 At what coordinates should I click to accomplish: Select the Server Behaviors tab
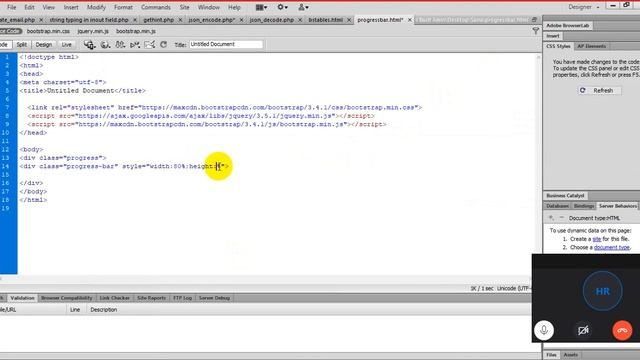click(x=618, y=206)
